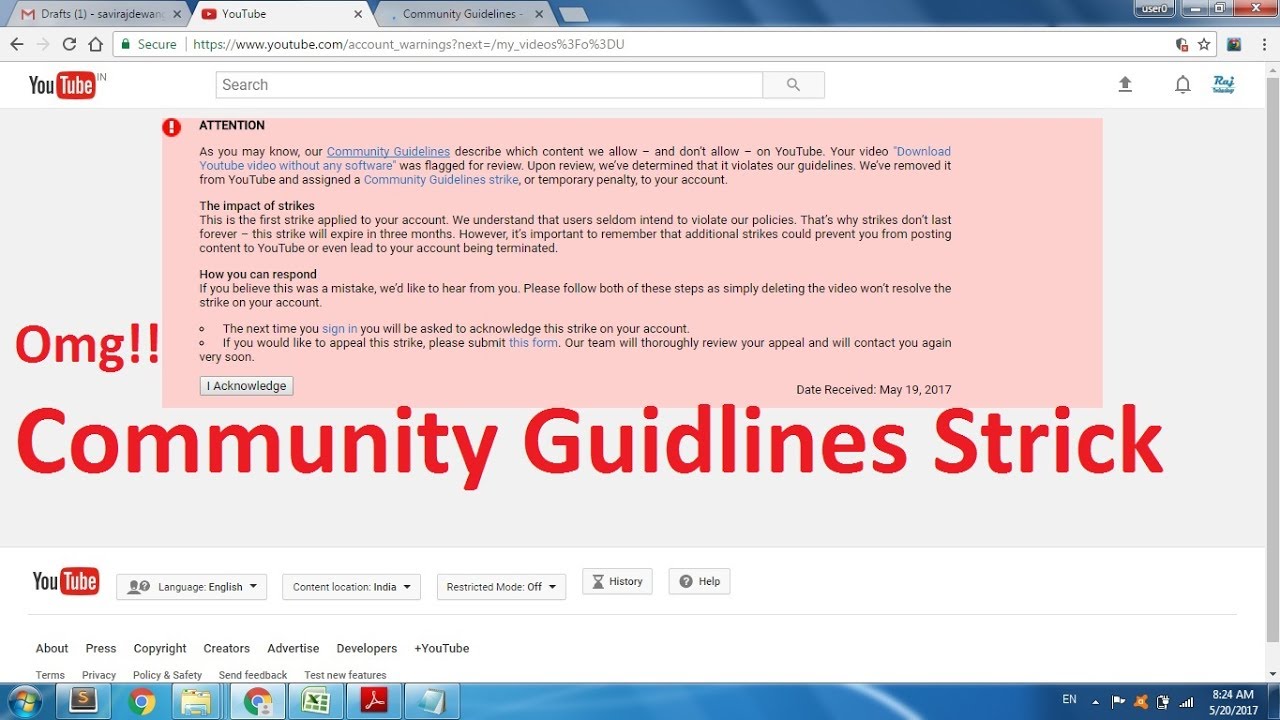This screenshot has width=1280, height=720.
Task: Open the first Chrome taskbar icon
Action: pyautogui.click(x=142, y=701)
